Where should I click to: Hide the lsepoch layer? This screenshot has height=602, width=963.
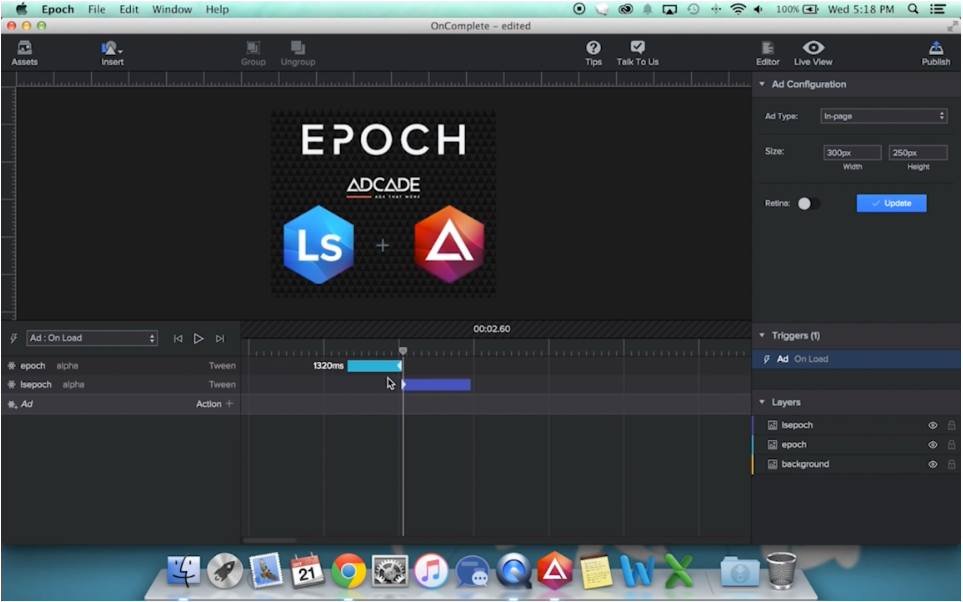coord(932,425)
